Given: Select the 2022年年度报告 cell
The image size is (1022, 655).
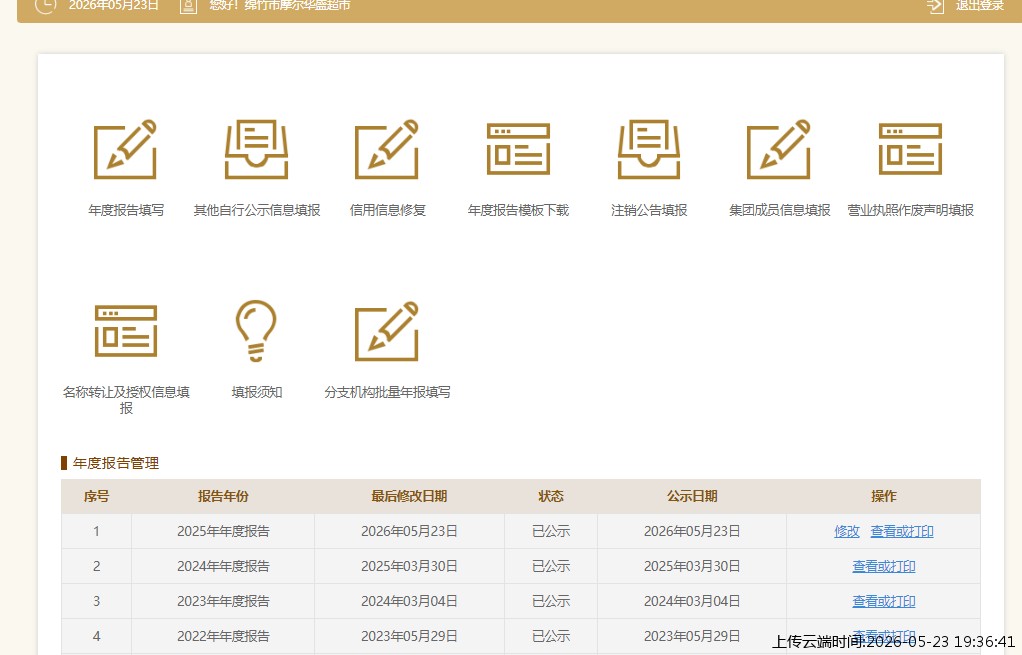Looking at the screenshot, I should click(223, 636).
